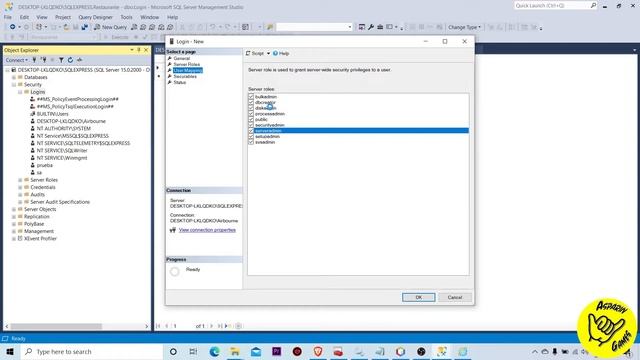This screenshot has height=360, width=640.
Task: Expand the Databases node in Object Explorer
Action: (x=14, y=77)
